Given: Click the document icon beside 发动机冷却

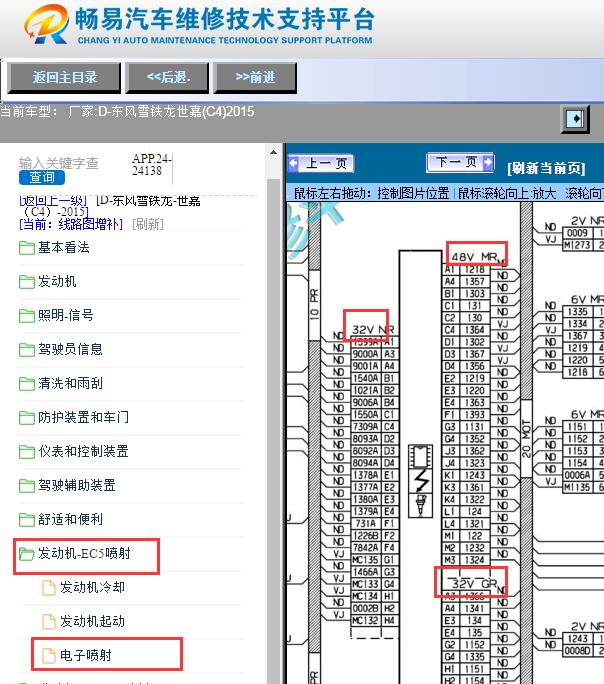Looking at the screenshot, I should click(48, 588).
